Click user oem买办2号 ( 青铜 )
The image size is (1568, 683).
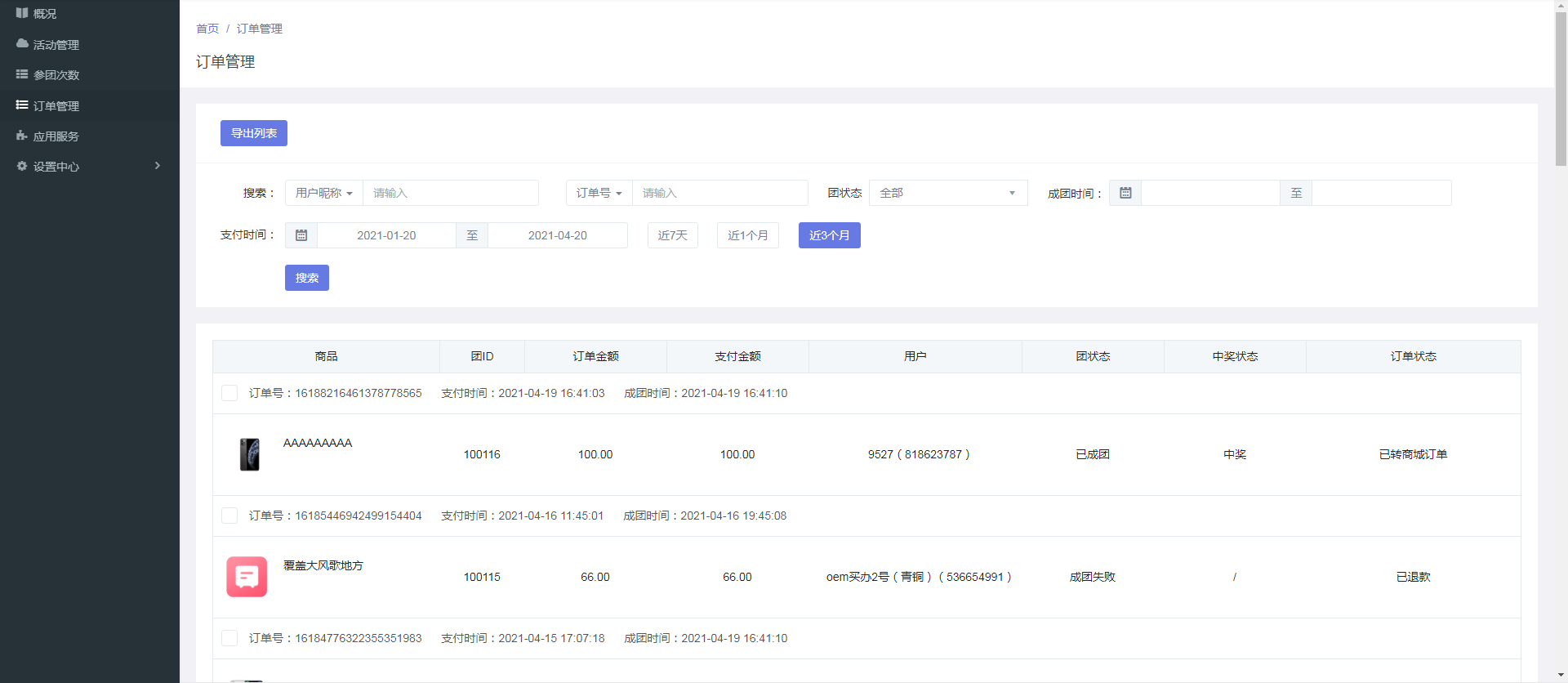[880, 577]
